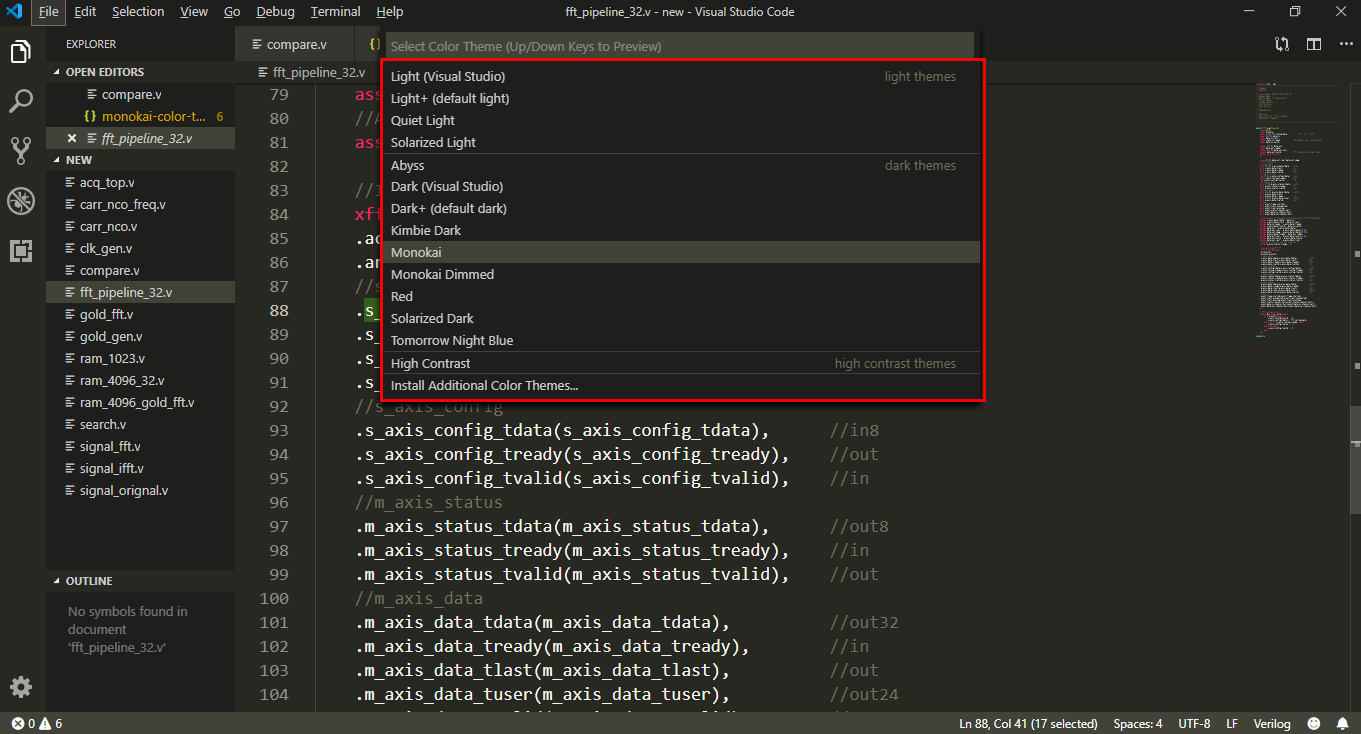1361x734 pixels.
Task: Open acq_top.v in the explorer
Action: point(140,182)
